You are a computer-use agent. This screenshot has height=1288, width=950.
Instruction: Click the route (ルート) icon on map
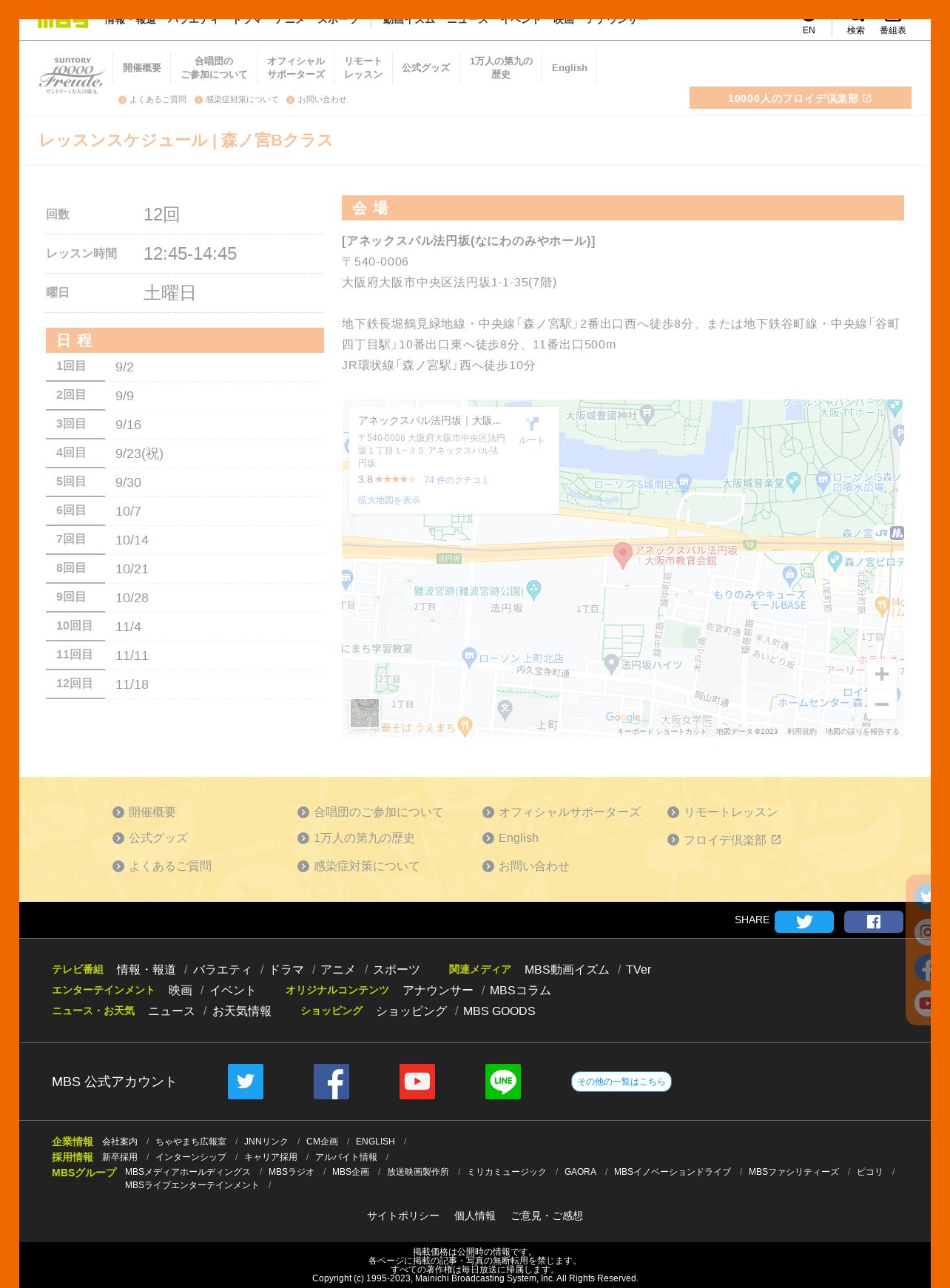[x=531, y=429]
